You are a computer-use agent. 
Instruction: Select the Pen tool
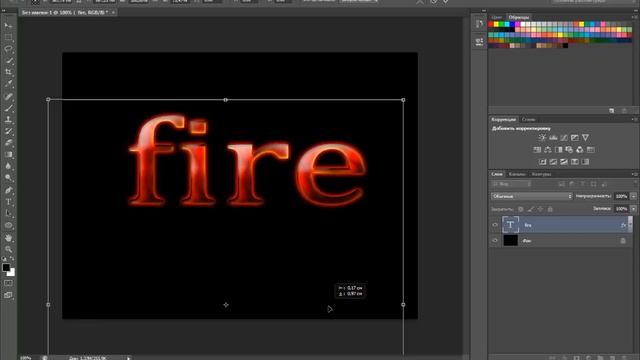[x=8, y=190]
